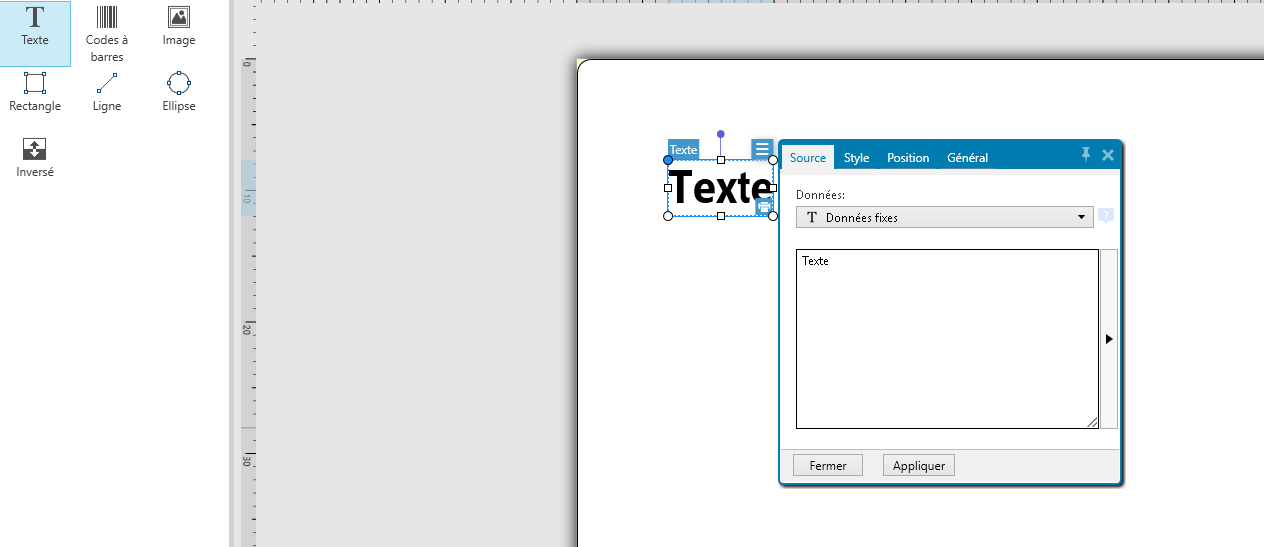Click inside the text content field
Viewport: 1264px width, 547px height.
click(x=946, y=339)
